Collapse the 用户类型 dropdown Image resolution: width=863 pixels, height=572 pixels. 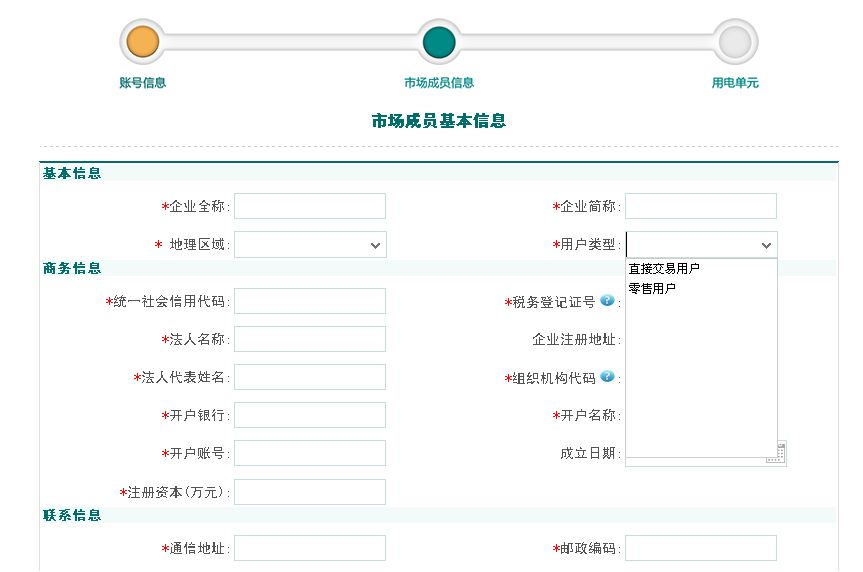701,245
